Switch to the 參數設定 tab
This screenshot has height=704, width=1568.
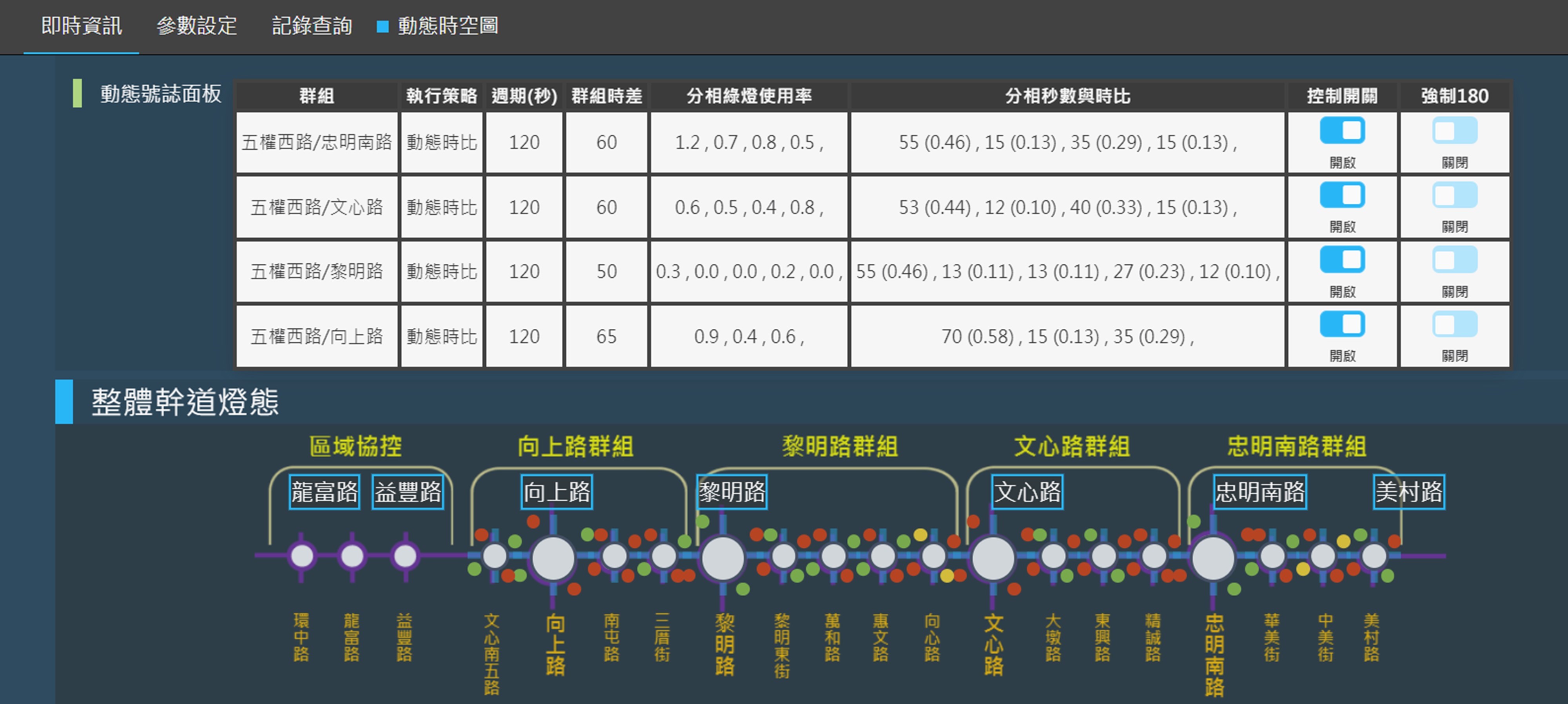point(197,26)
